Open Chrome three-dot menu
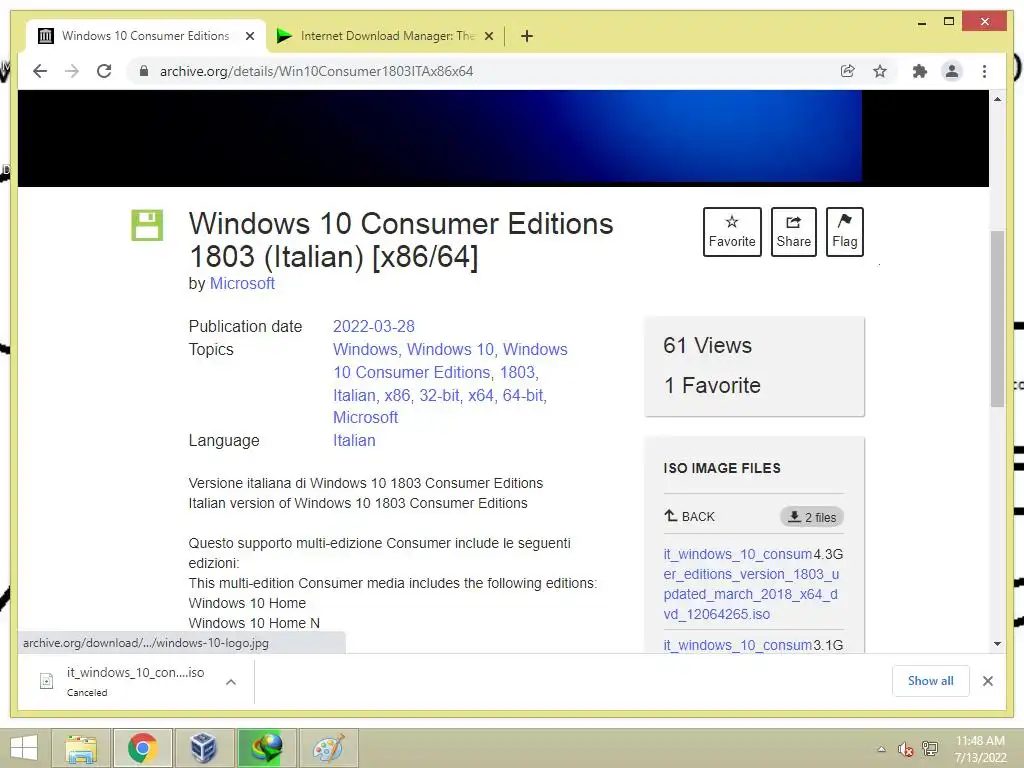 [x=984, y=71]
